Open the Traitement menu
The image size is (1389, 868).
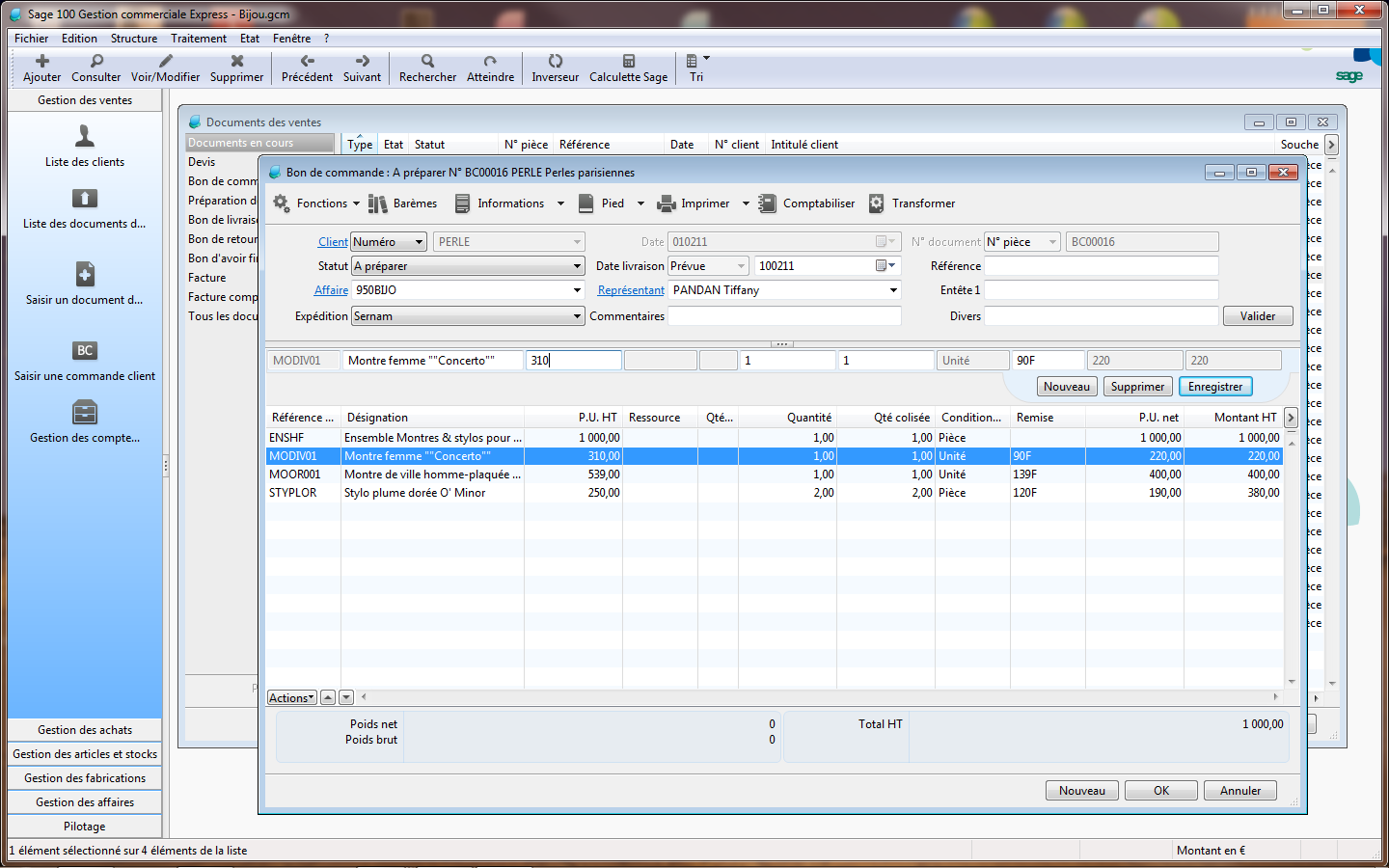click(x=199, y=39)
